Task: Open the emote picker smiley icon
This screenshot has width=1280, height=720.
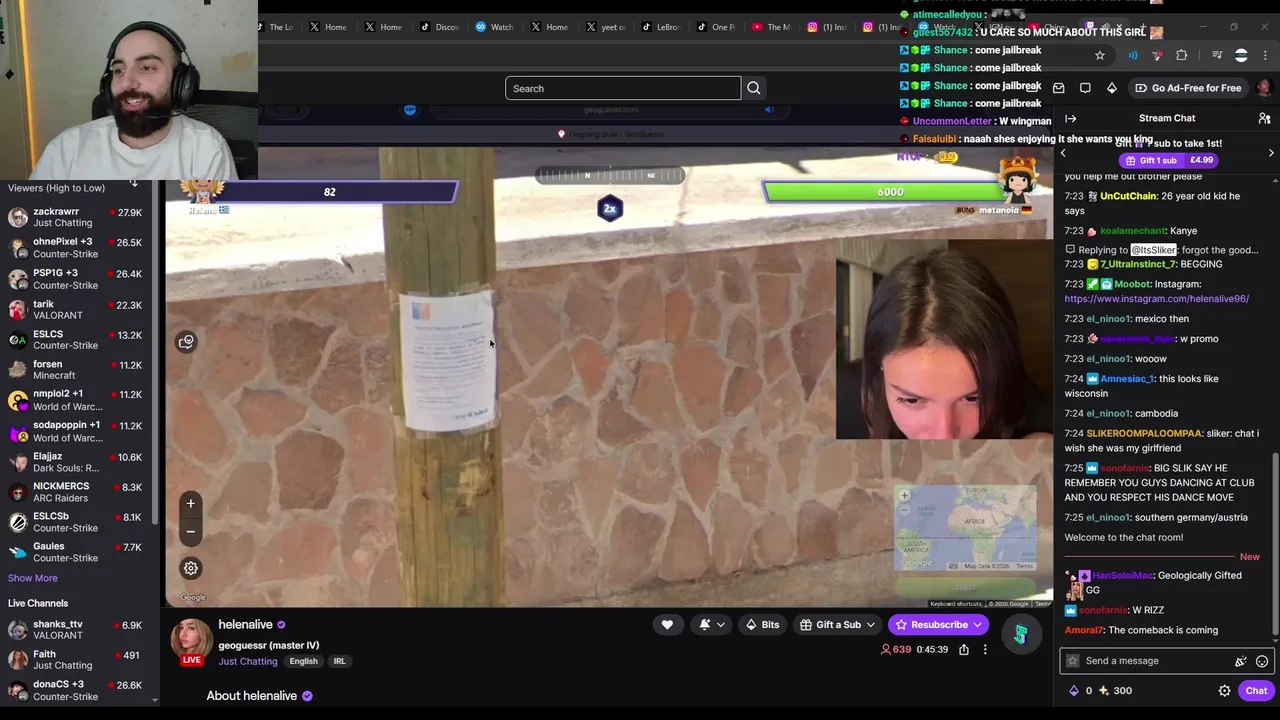Action: click(x=1262, y=661)
